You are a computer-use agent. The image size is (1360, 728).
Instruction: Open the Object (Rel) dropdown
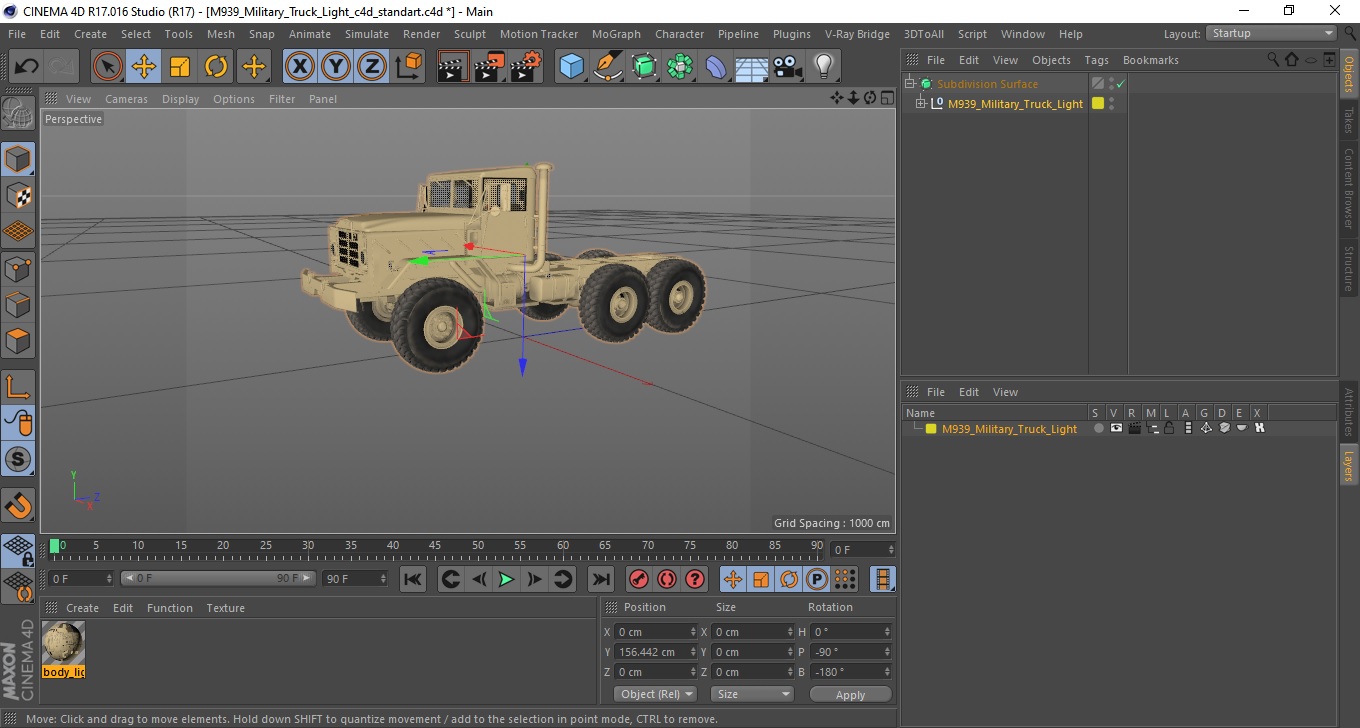point(655,694)
